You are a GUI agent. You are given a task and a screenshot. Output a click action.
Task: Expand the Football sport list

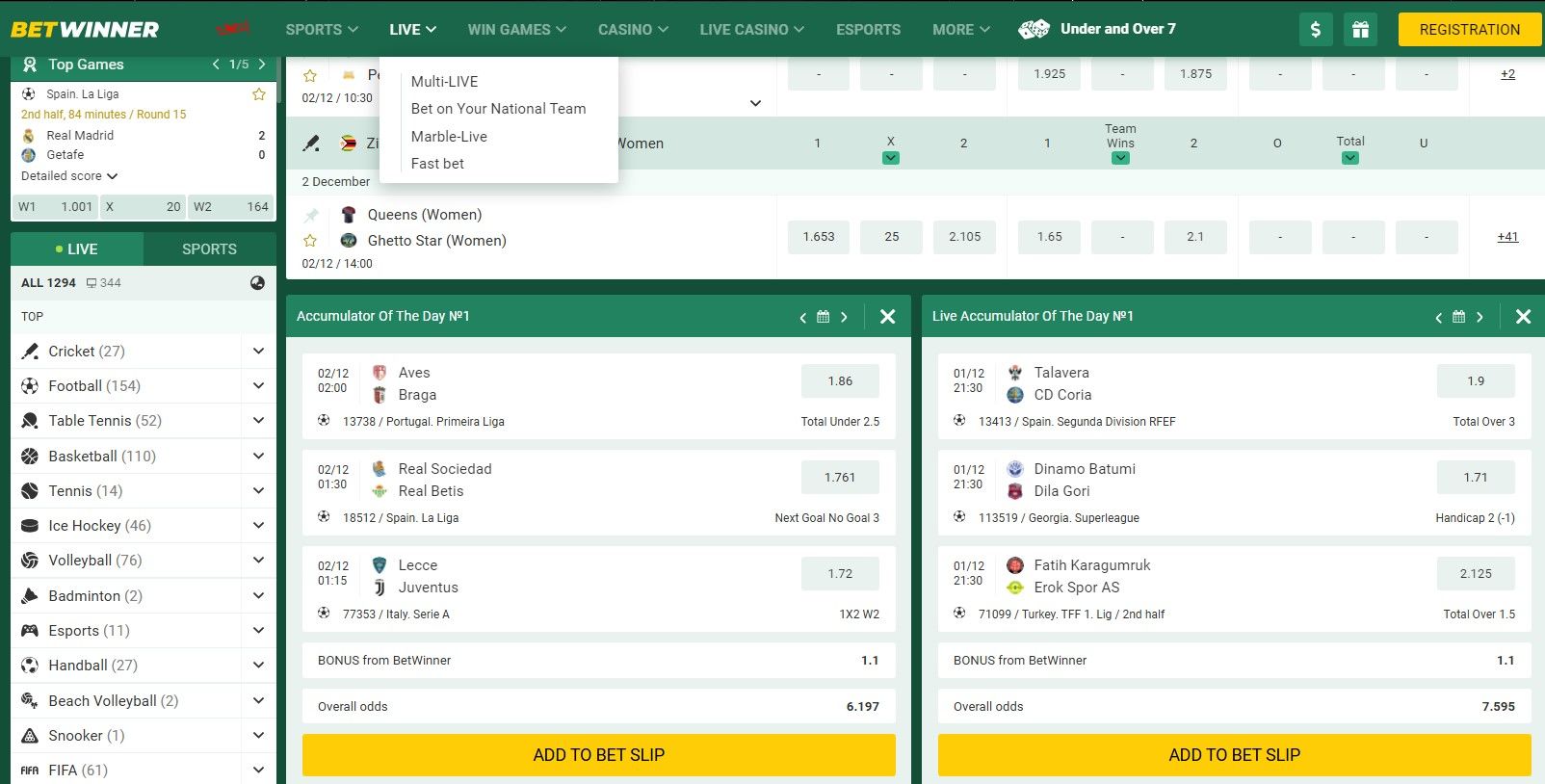tap(258, 386)
